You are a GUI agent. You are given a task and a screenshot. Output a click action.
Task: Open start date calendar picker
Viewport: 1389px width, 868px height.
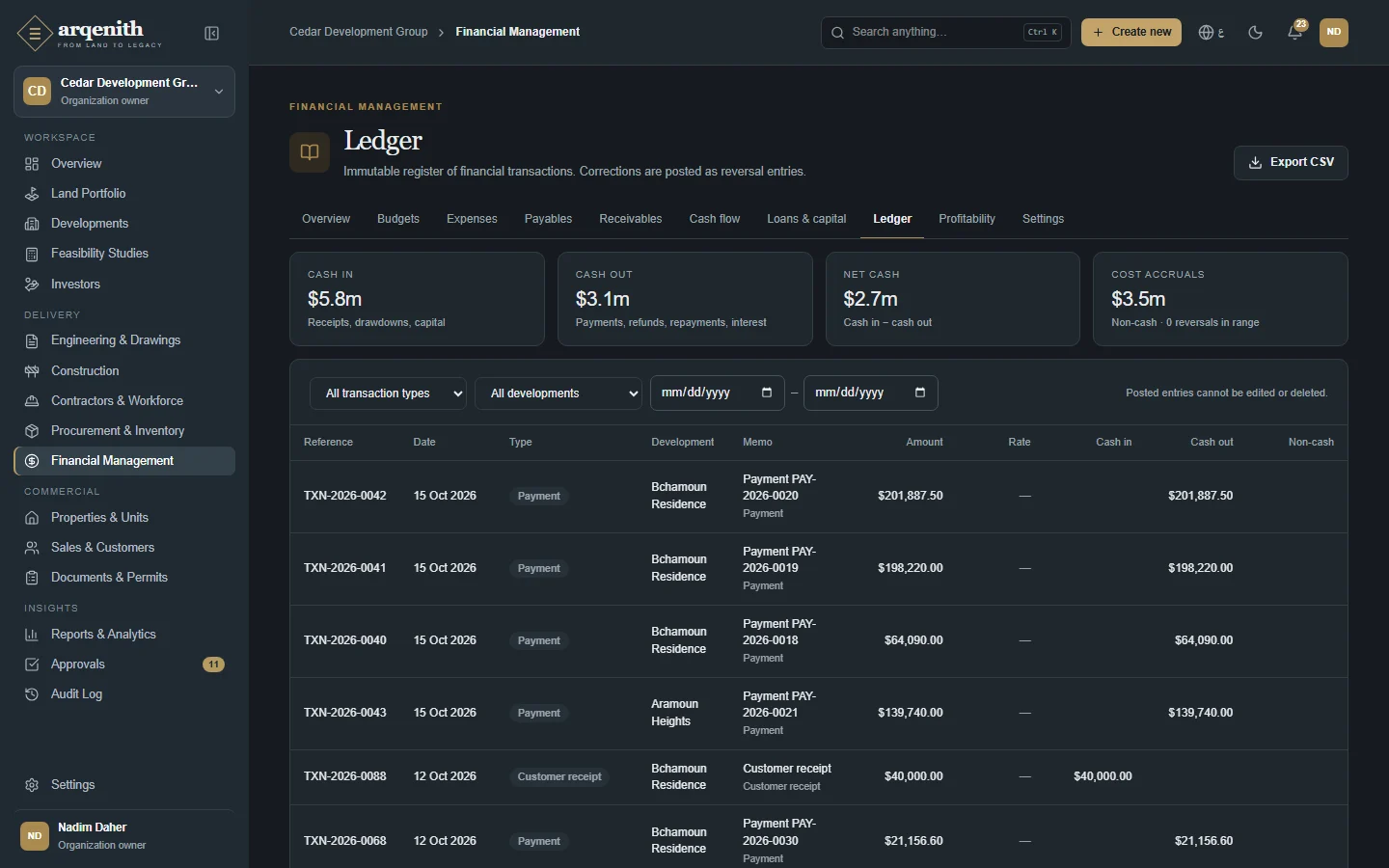pyautogui.click(x=767, y=393)
